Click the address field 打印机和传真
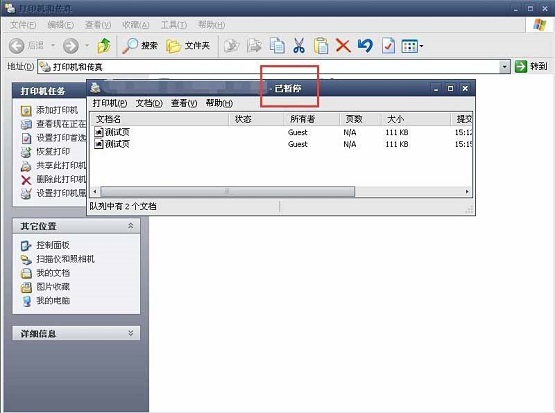 tap(269, 67)
